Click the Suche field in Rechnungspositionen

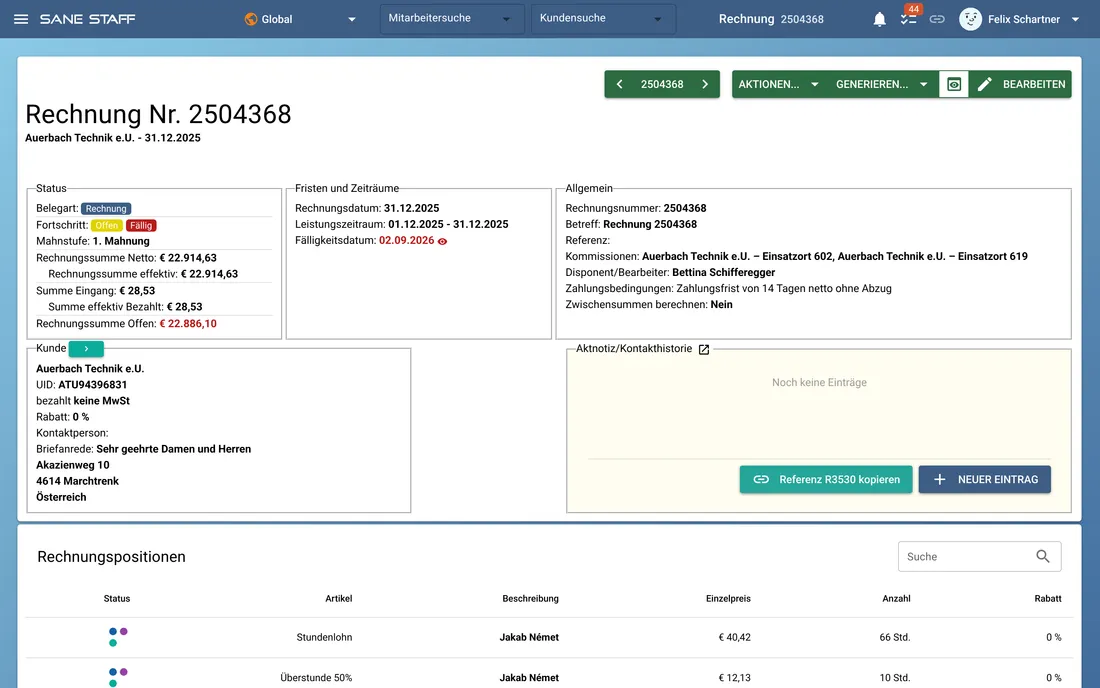click(979, 556)
